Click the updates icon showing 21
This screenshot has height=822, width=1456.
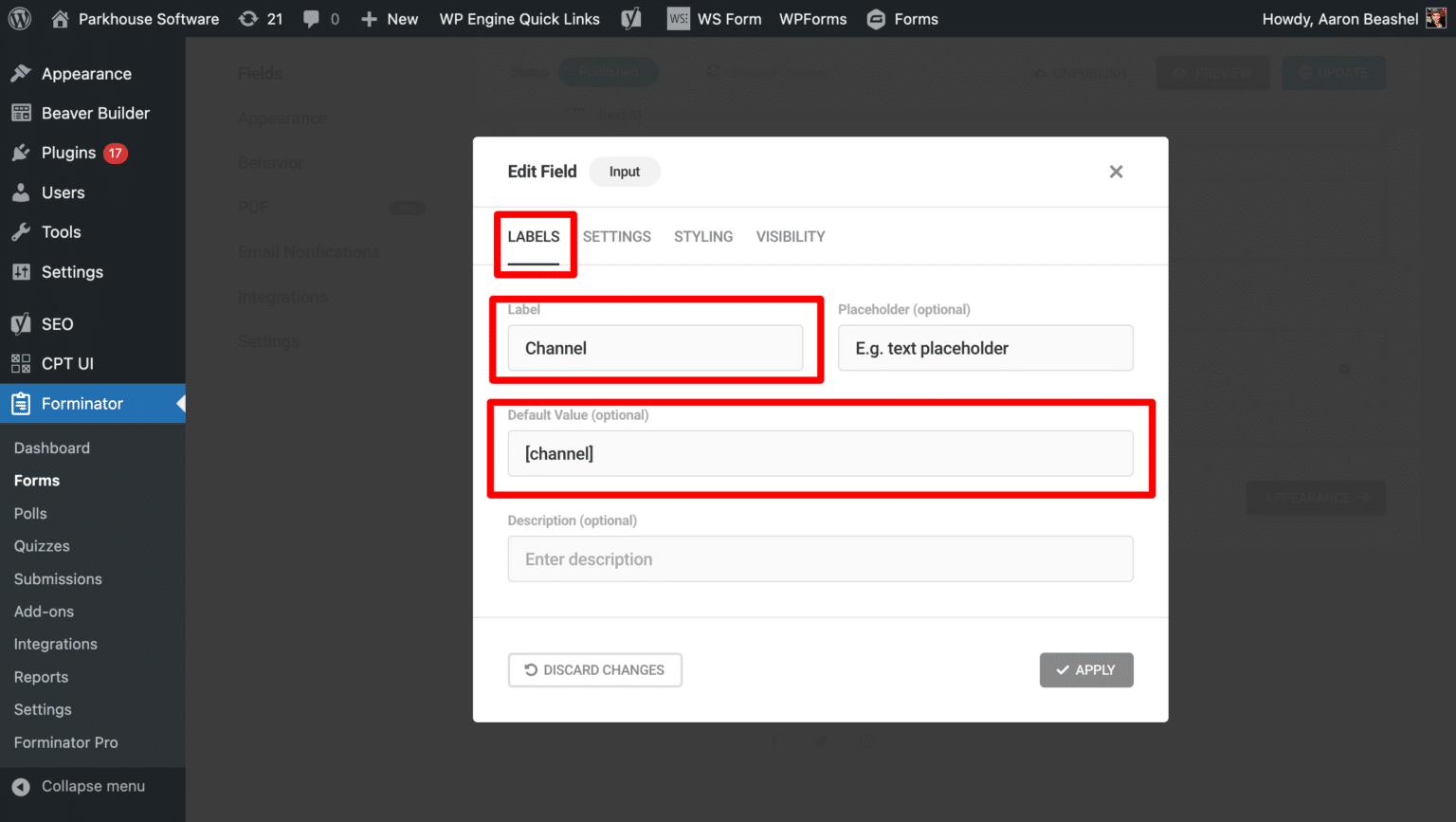259,18
